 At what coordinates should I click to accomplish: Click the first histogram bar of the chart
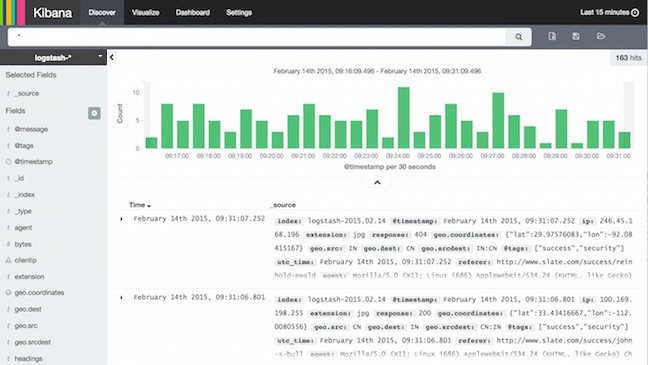(x=151, y=143)
